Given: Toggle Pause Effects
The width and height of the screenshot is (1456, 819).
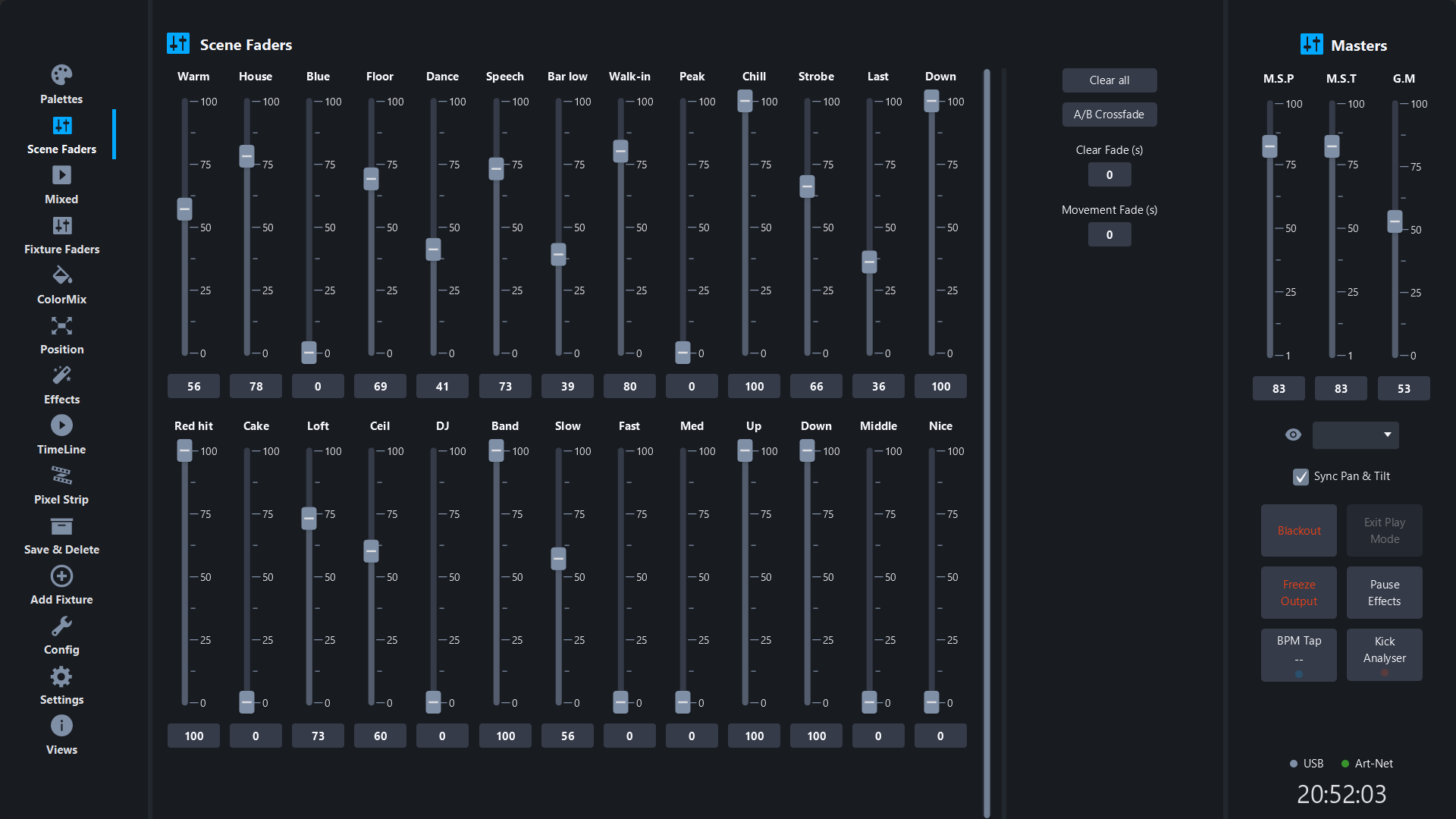Looking at the screenshot, I should [1385, 593].
